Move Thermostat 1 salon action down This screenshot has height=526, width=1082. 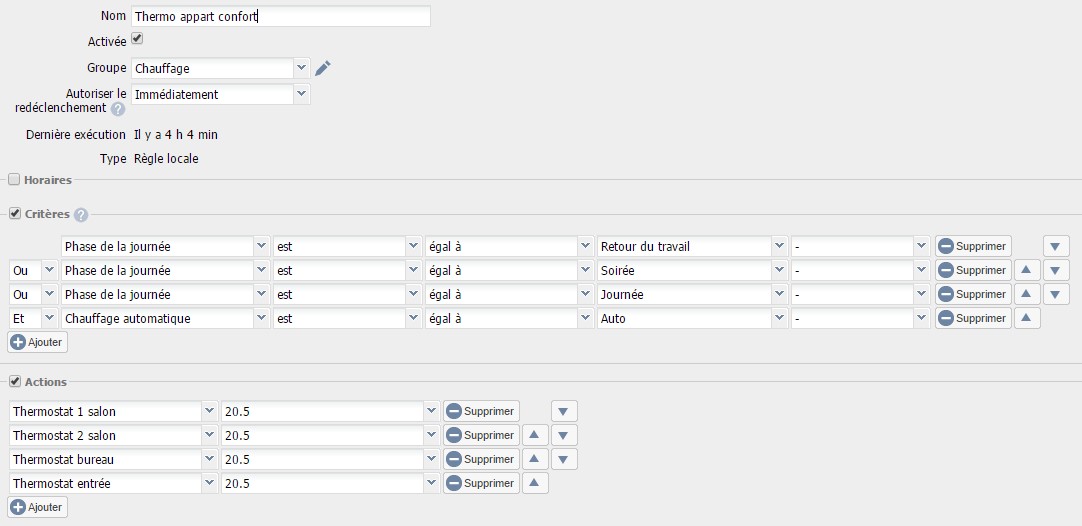pyautogui.click(x=564, y=411)
